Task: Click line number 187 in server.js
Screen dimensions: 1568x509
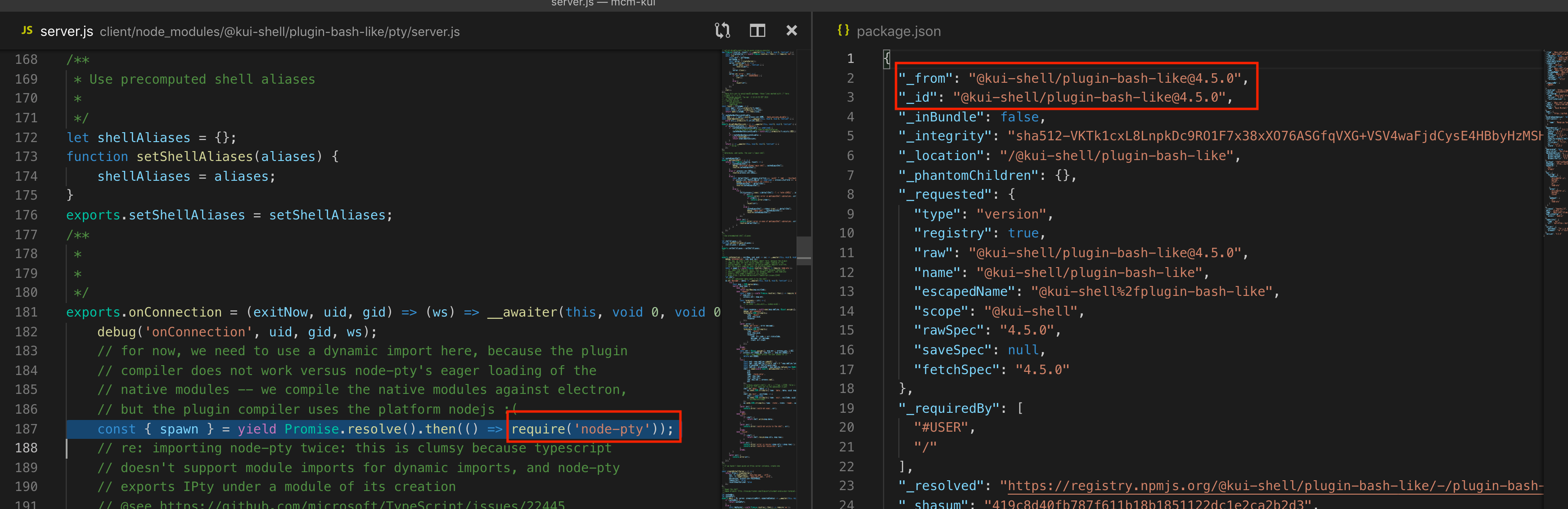Action: point(26,429)
